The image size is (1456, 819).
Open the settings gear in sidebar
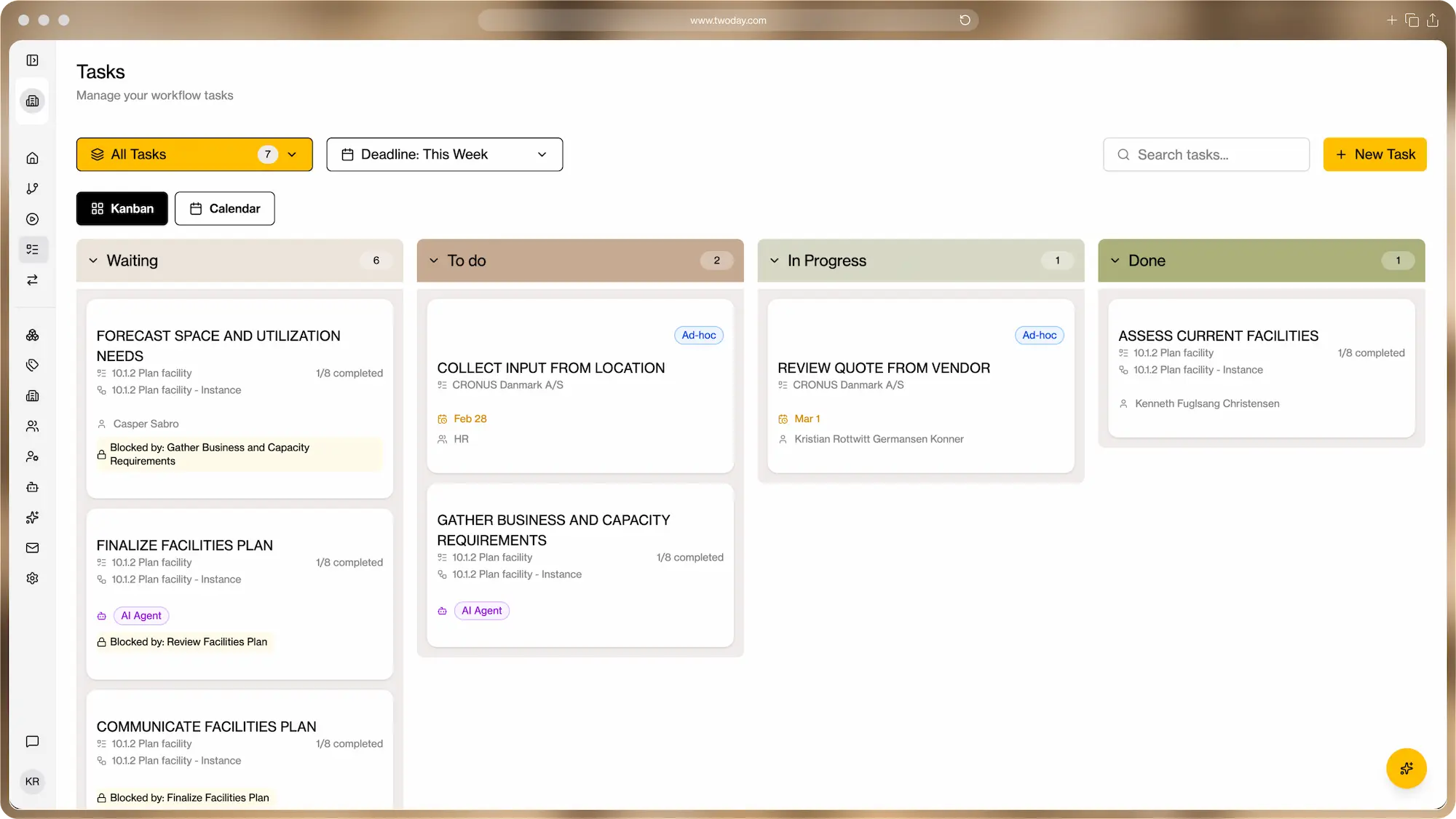tap(32, 579)
